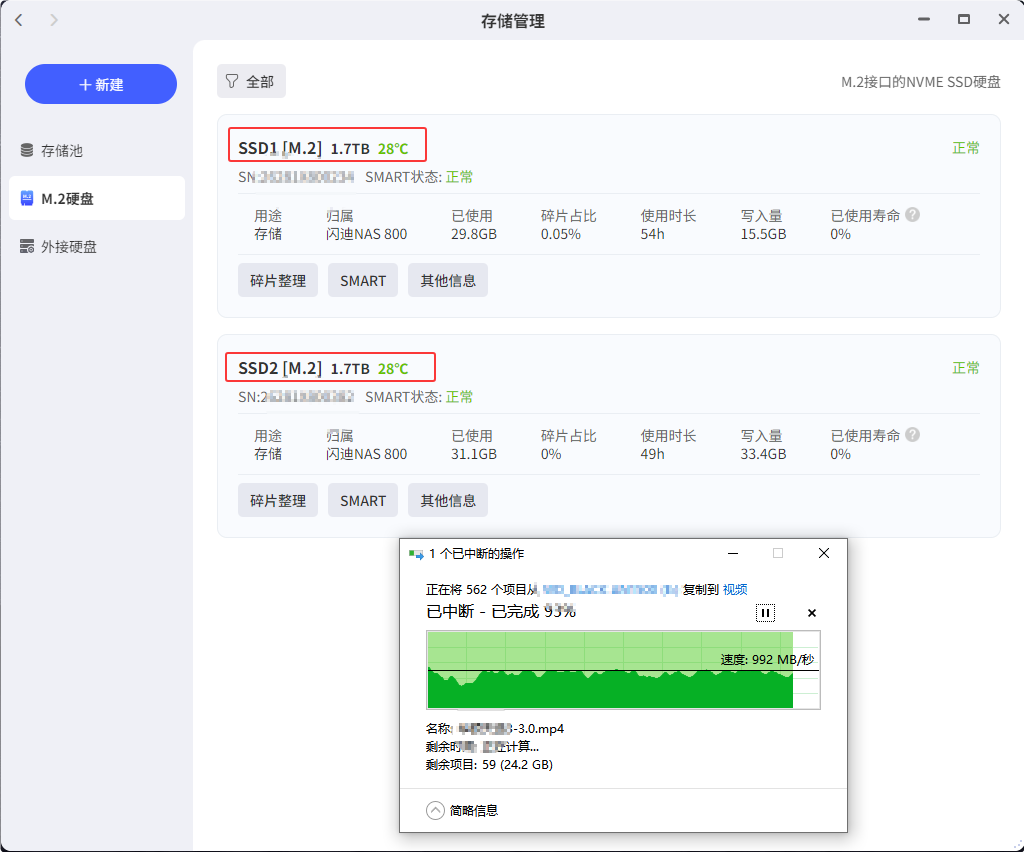
Task: Close the copy progress dialog
Action: tap(824, 554)
